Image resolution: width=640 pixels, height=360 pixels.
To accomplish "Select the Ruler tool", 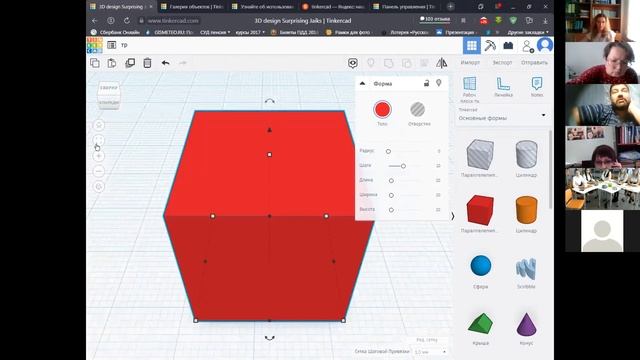I will point(503,87).
